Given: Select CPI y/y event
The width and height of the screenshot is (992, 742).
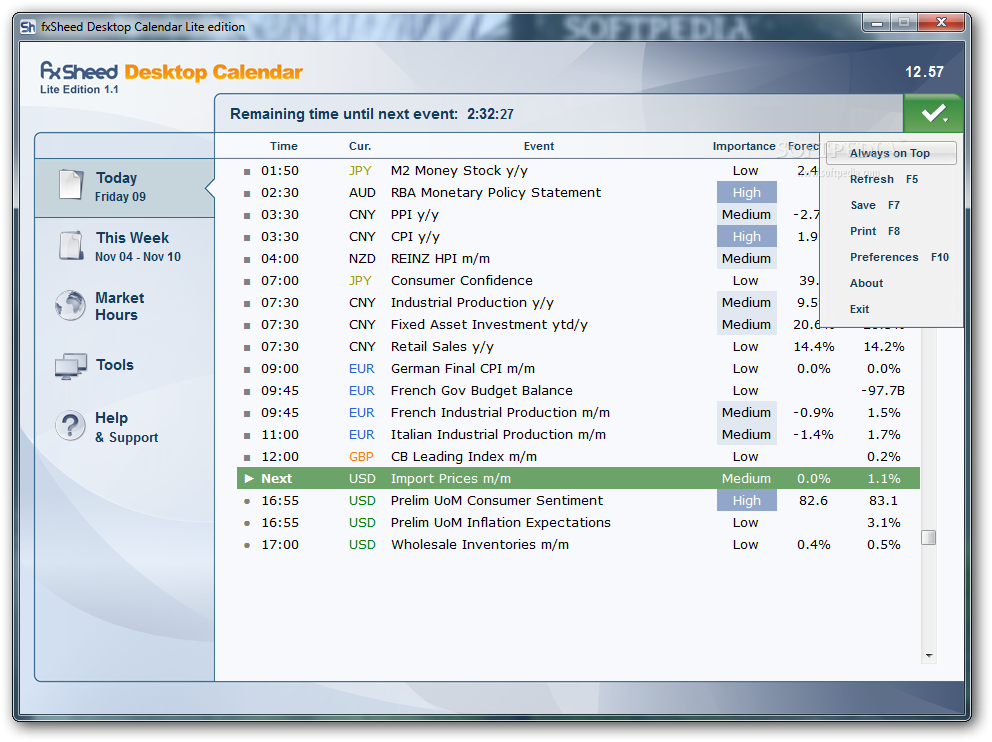Looking at the screenshot, I should point(415,237).
